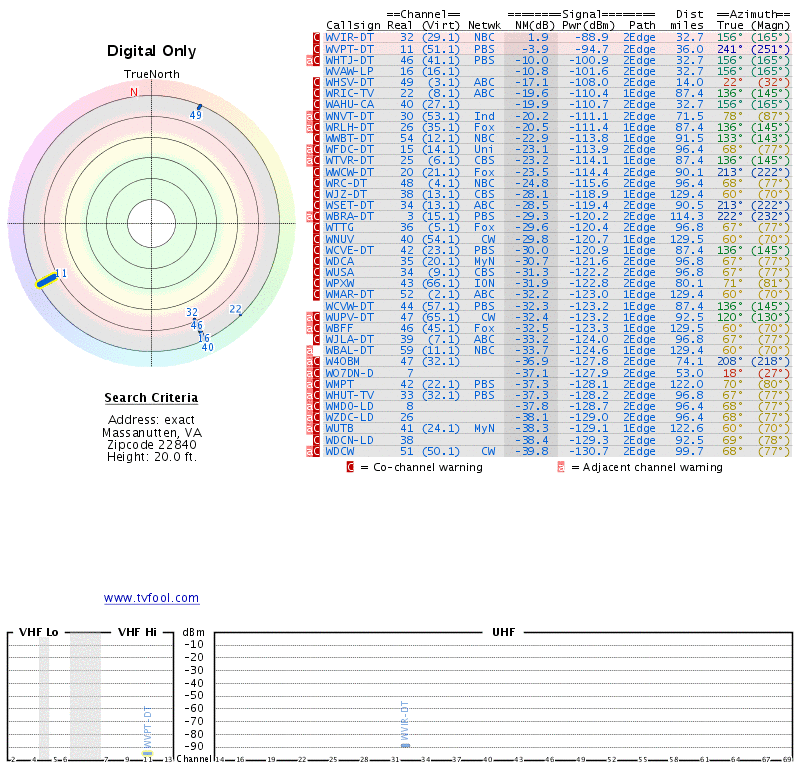
Task: Open the www.tvfool.com link
Action: (x=151, y=598)
